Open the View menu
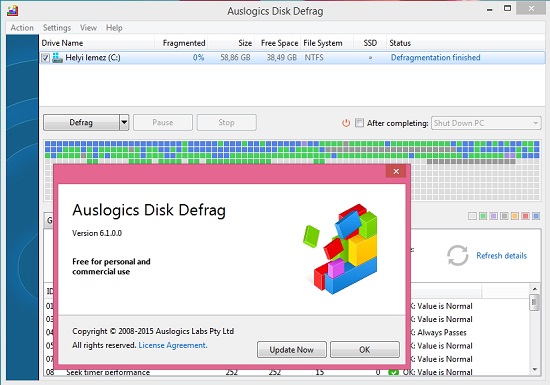 tap(88, 28)
